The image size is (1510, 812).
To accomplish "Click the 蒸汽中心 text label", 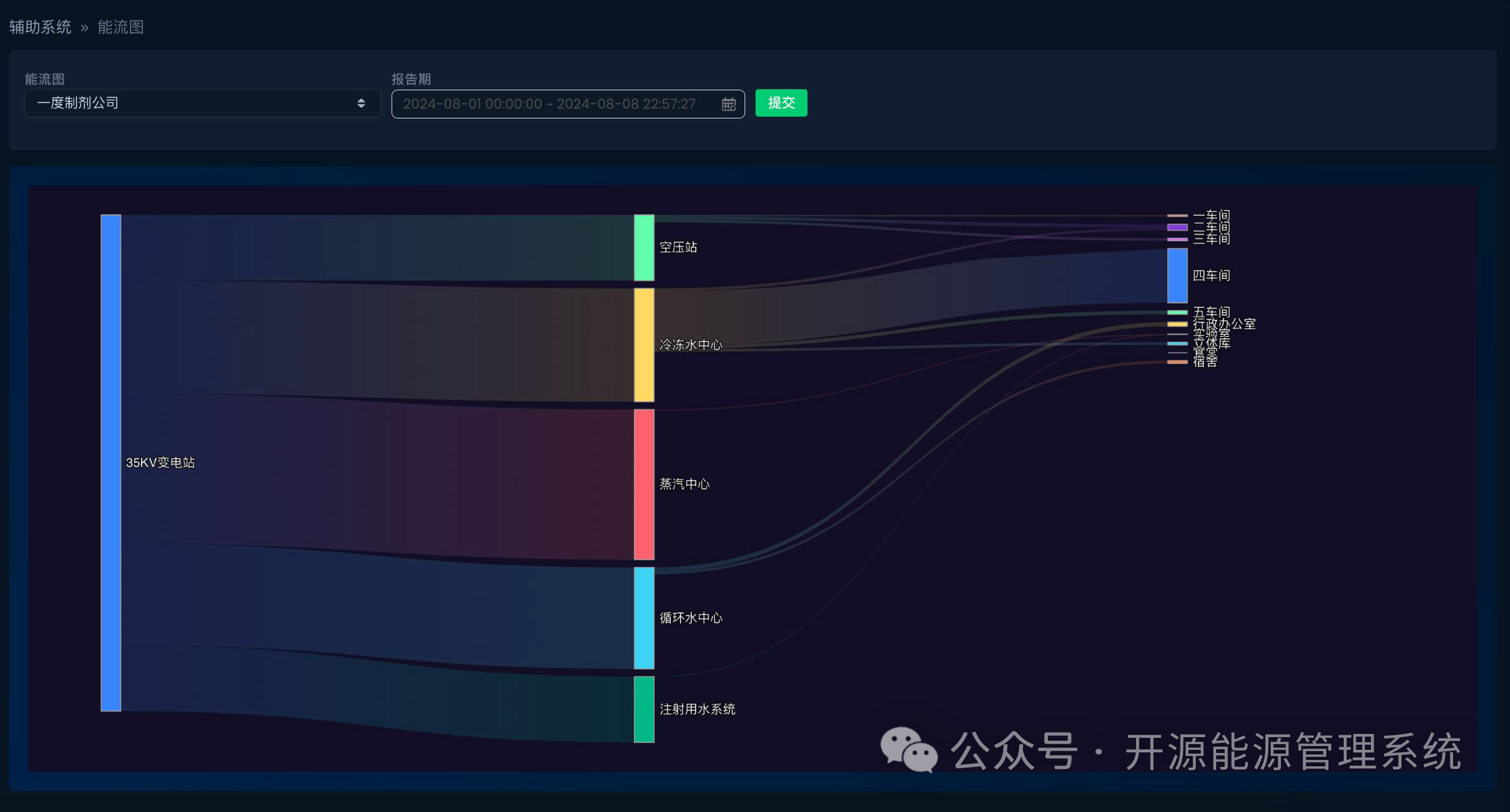I will pyautogui.click(x=684, y=484).
